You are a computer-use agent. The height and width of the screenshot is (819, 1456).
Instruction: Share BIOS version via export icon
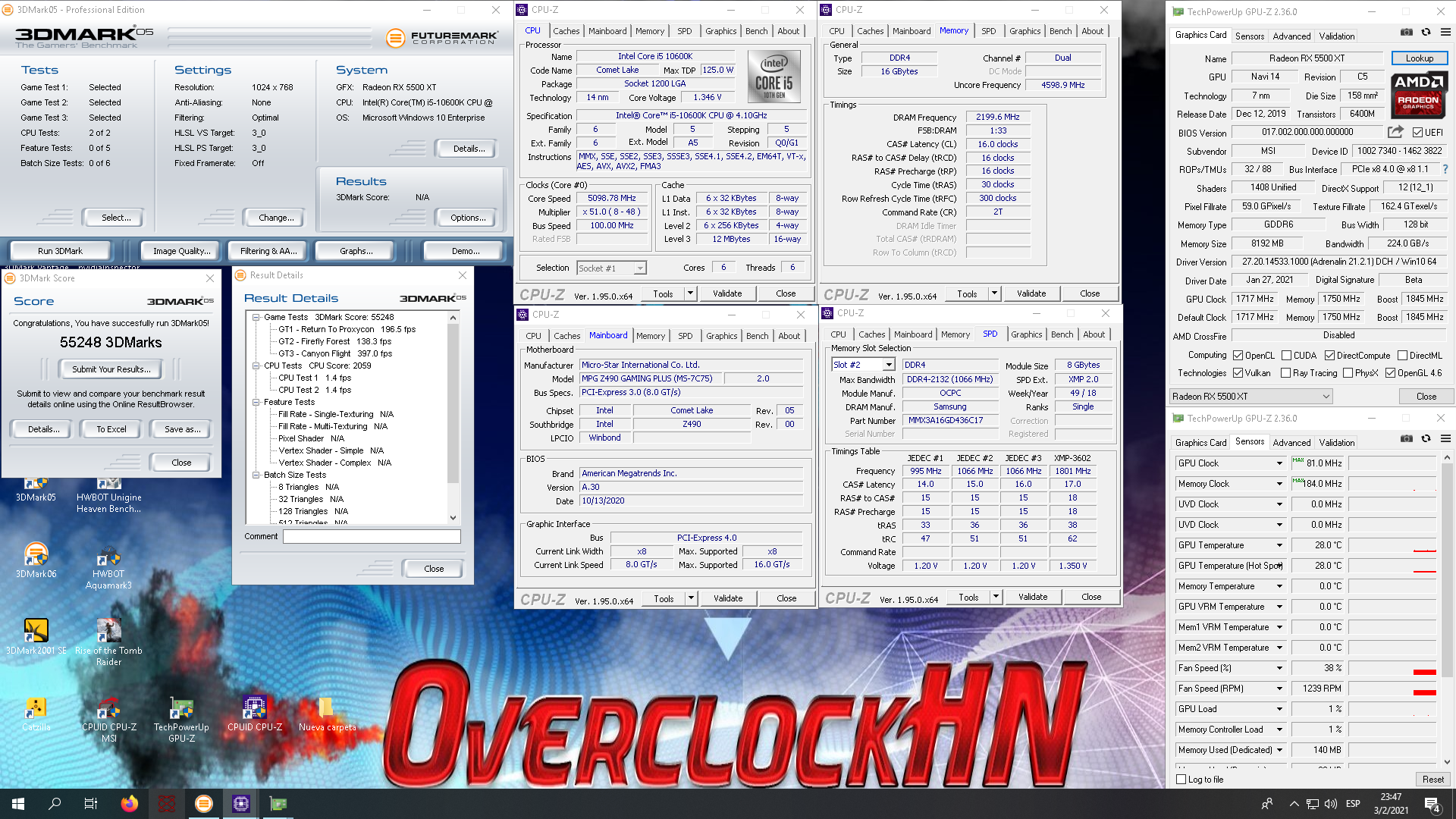click(x=1395, y=132)
